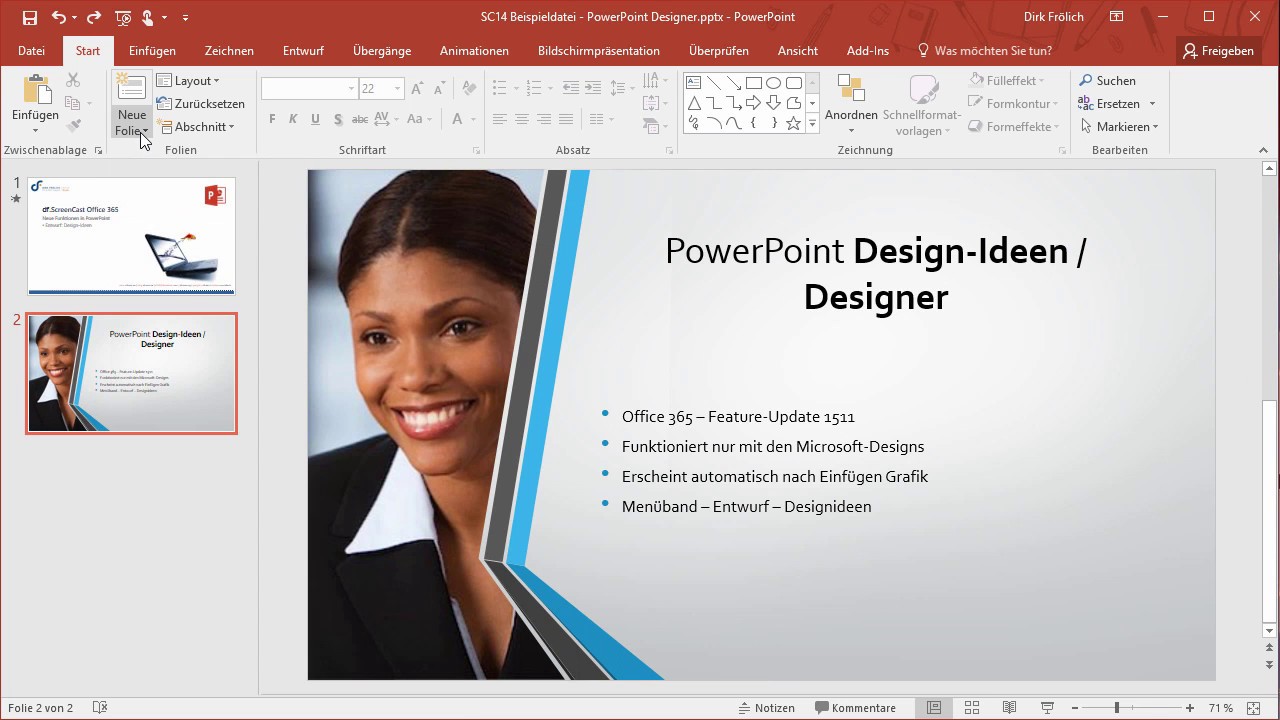Open the Datei tab
1280x720 pixels.
[31, 51]
